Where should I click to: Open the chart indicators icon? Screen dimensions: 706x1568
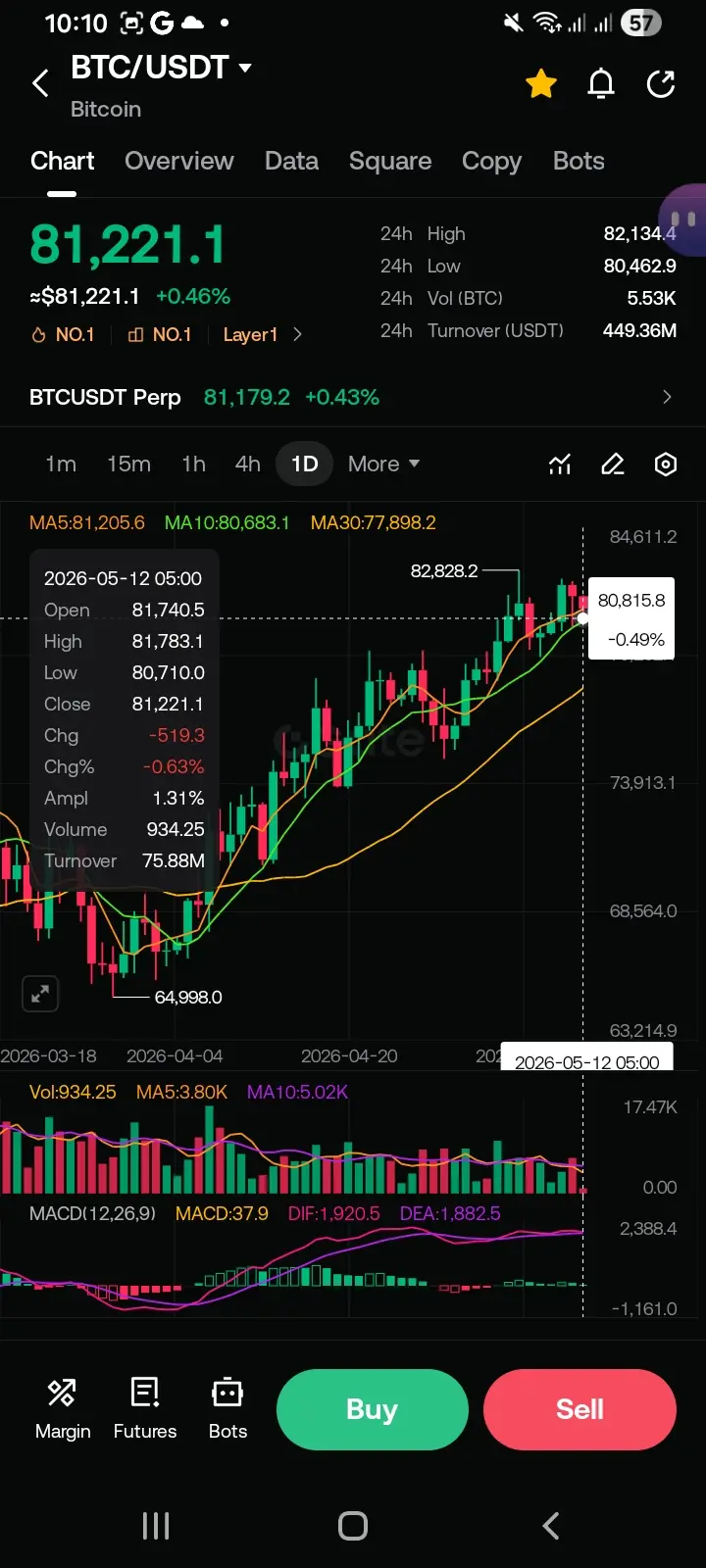[560, 465]
